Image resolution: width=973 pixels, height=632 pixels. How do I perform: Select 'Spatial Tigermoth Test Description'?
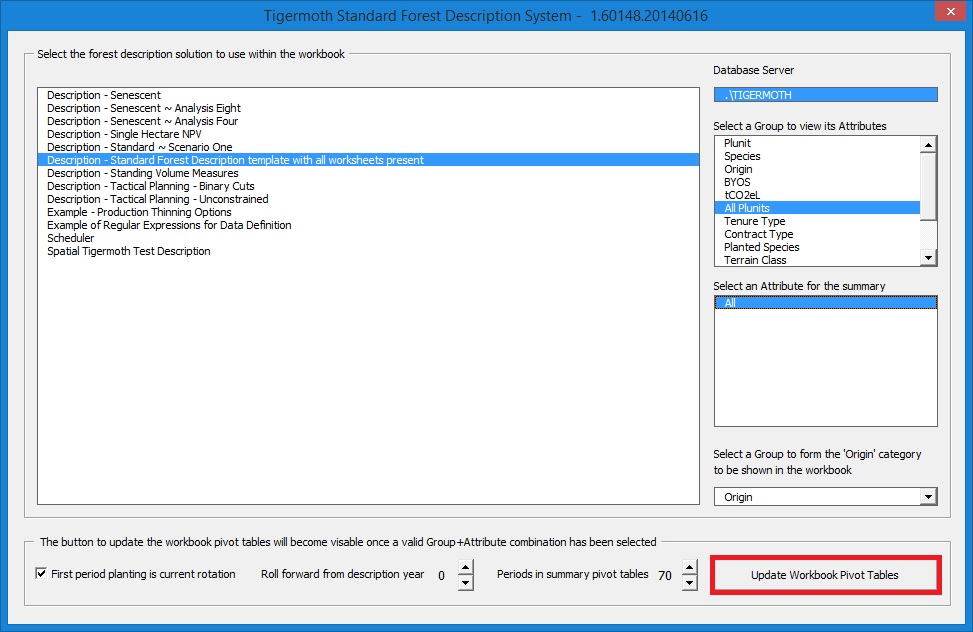pos(369,251)
